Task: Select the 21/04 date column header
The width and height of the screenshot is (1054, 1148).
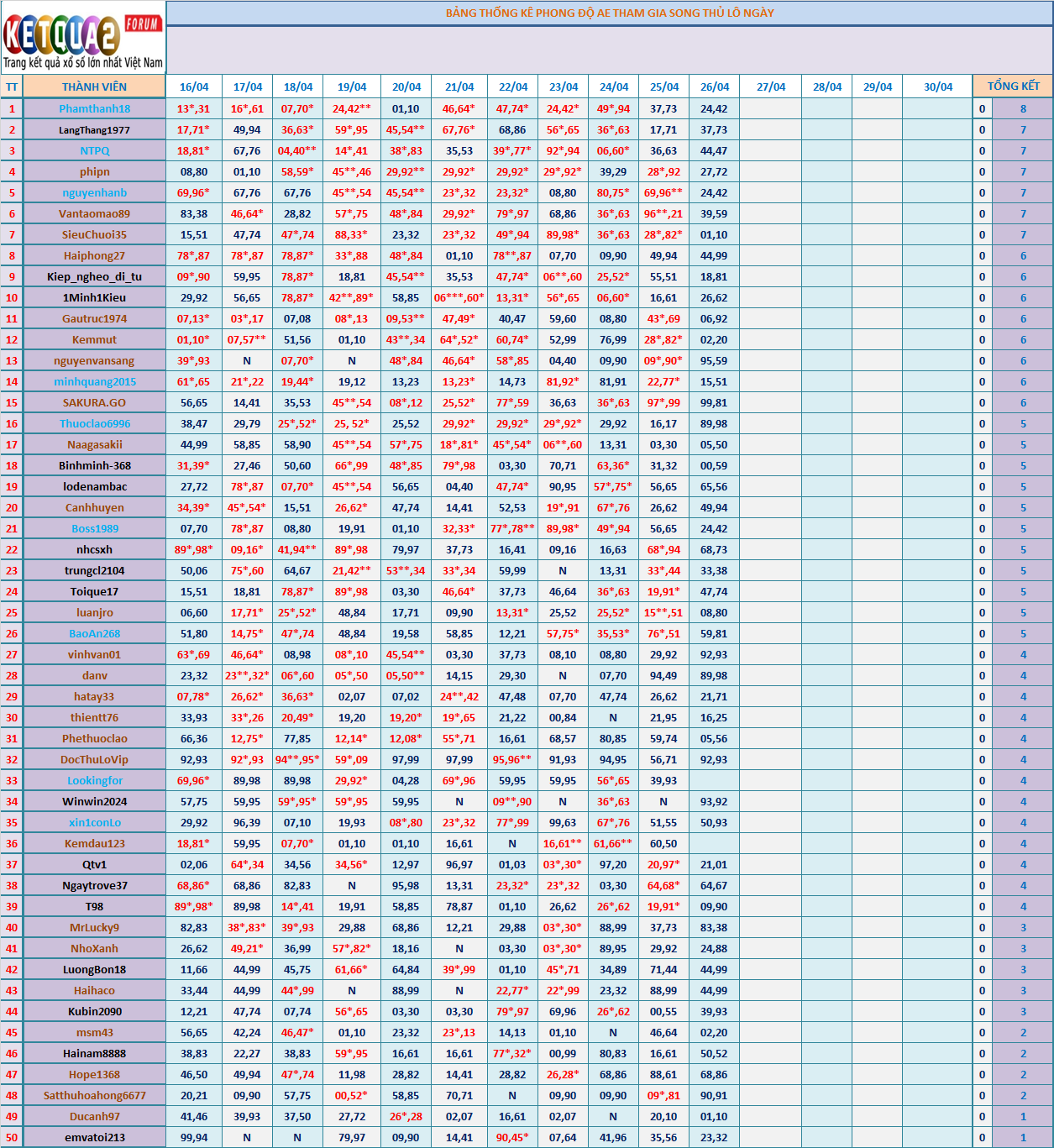Action: (x=459, y=86)
